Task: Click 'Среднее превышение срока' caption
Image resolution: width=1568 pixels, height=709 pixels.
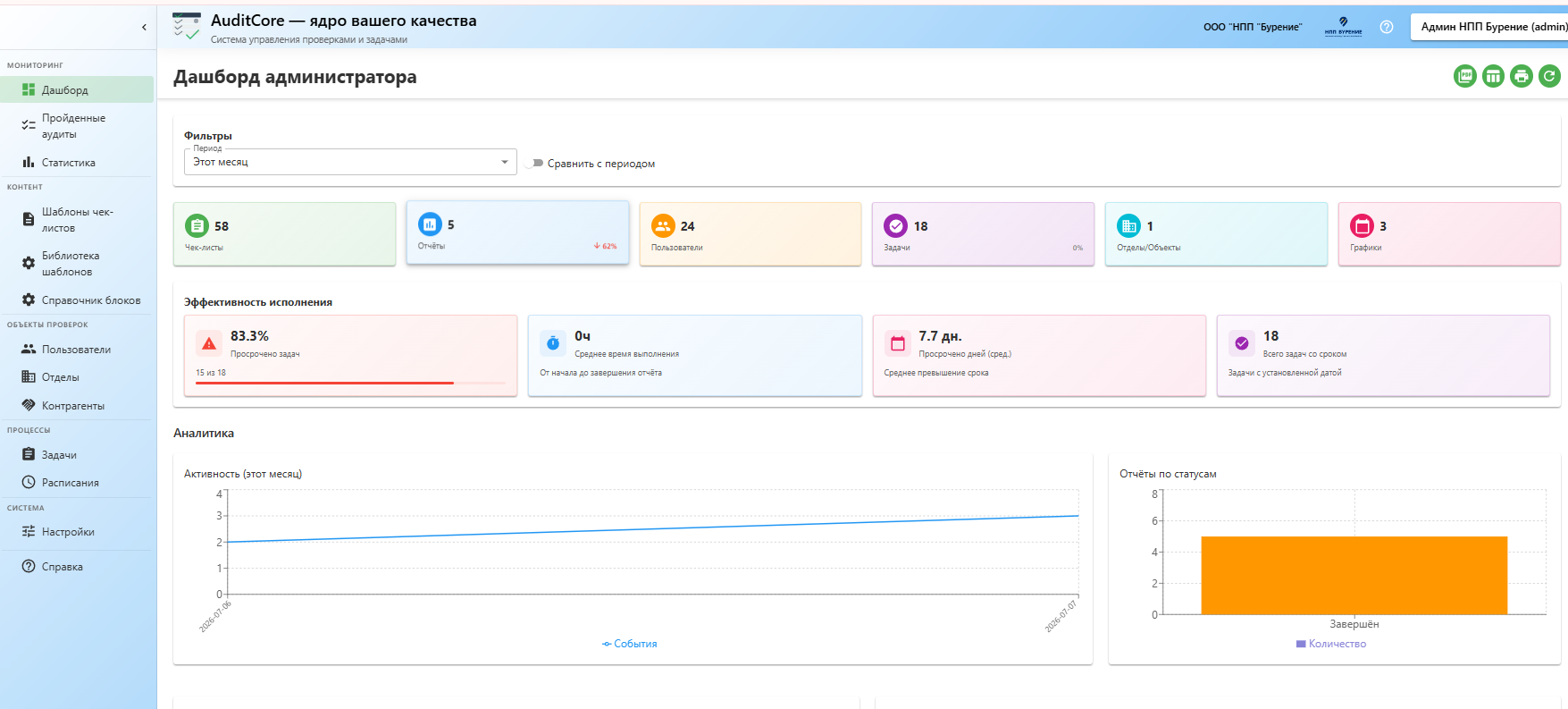Action: coord(936,373)
